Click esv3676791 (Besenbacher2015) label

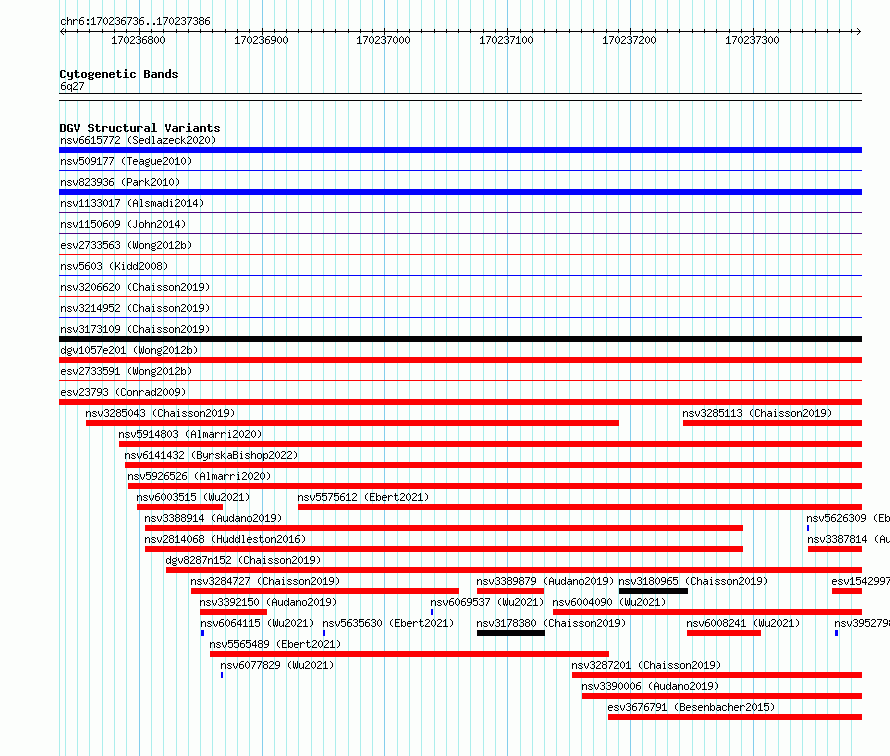click(691, 707)
